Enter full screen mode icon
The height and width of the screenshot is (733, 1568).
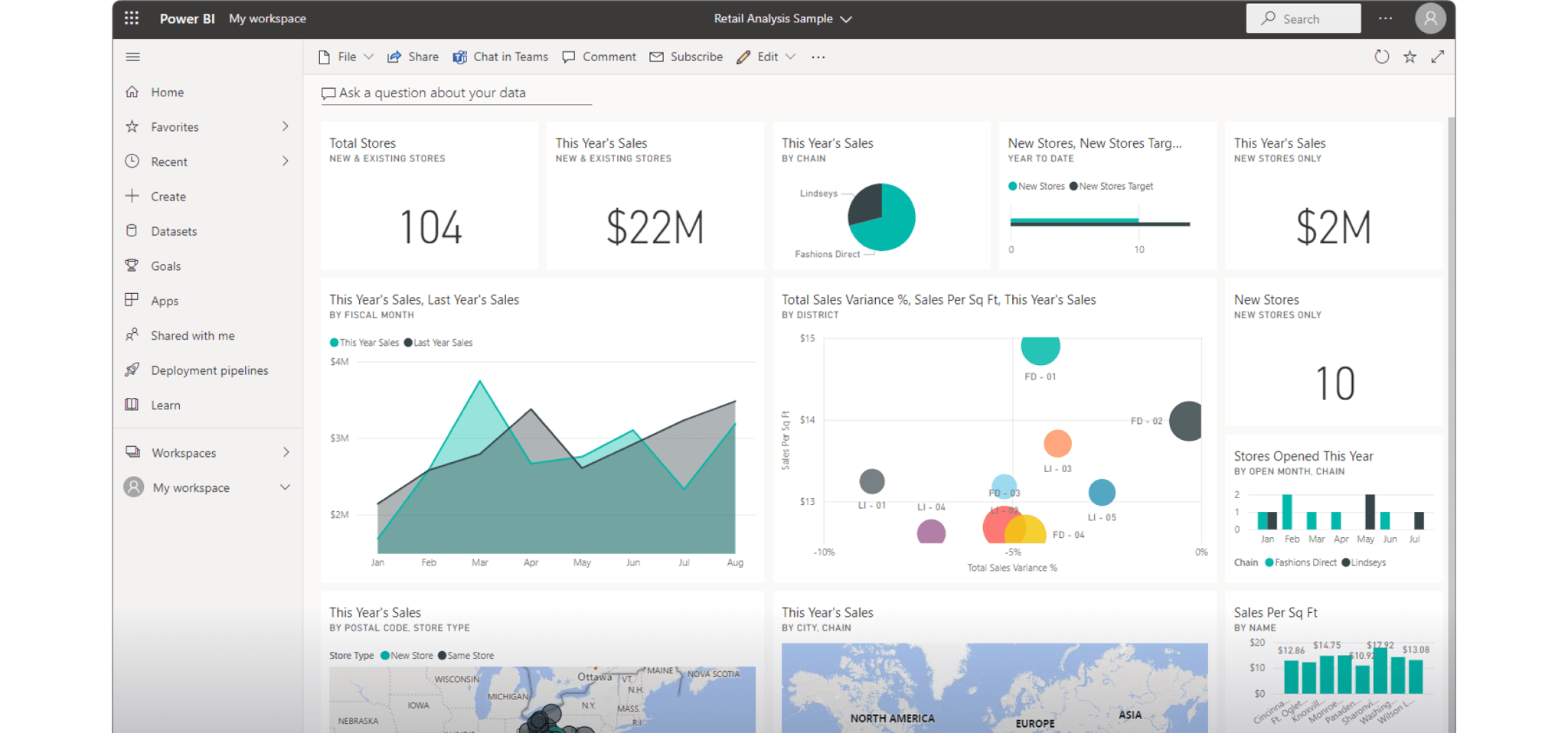pos(1437,57)
